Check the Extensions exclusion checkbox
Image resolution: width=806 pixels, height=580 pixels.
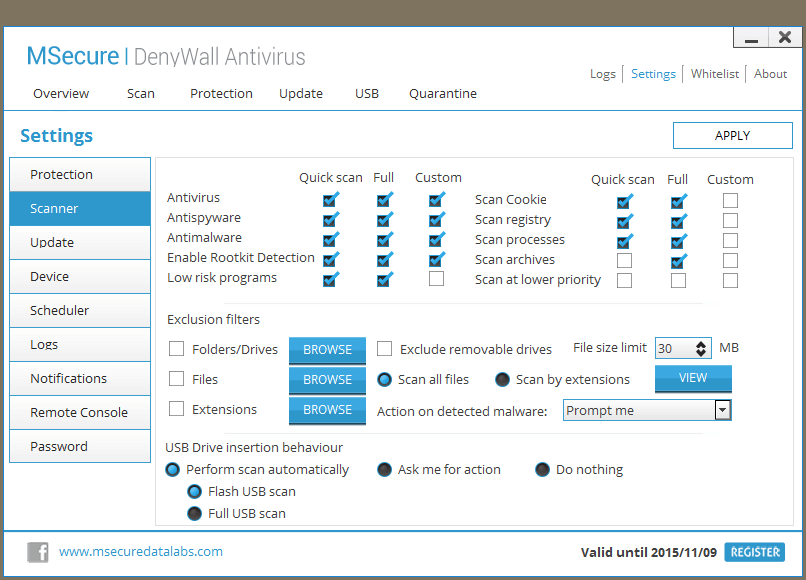176,409
